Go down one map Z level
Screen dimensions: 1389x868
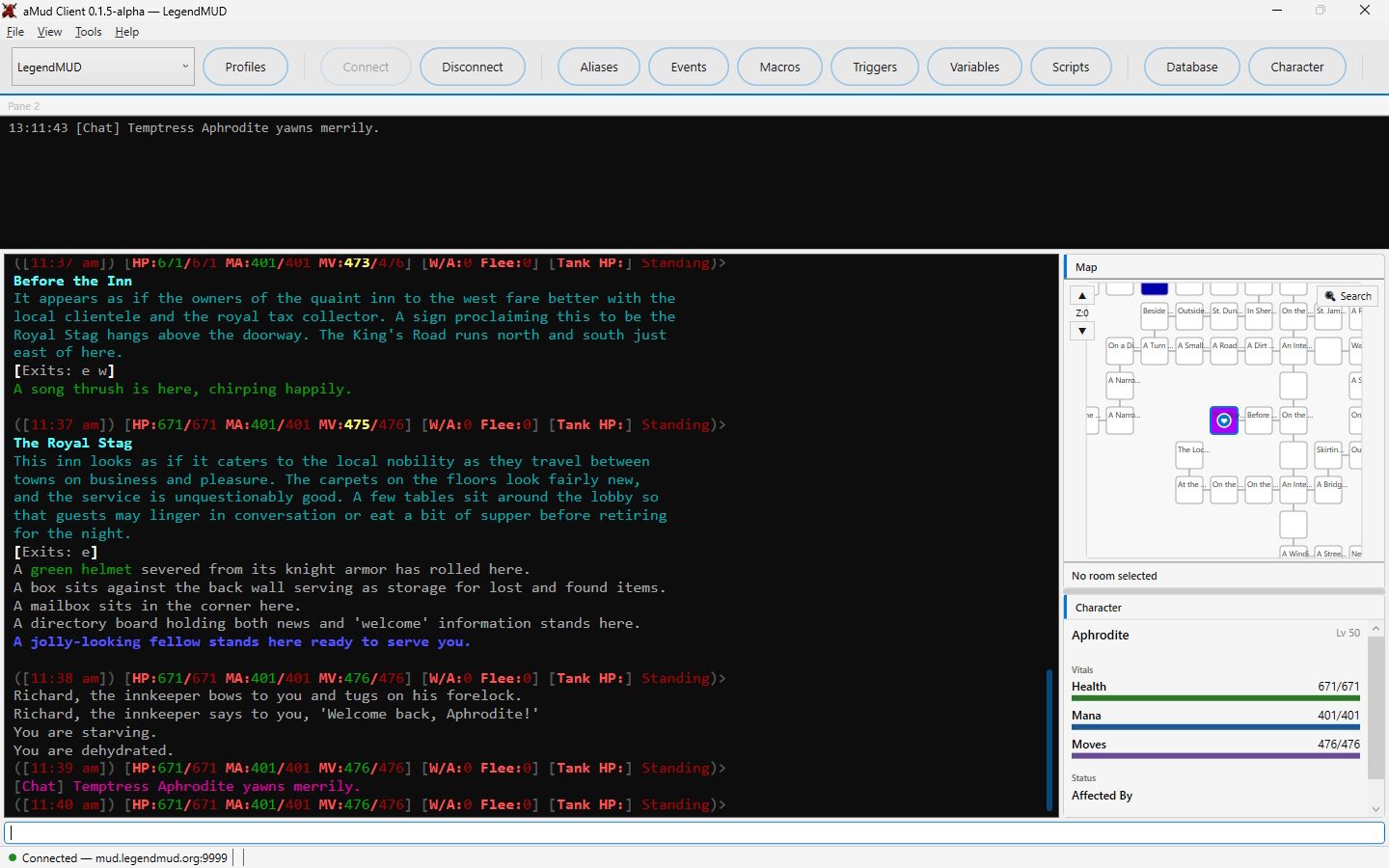[x=1082, y=331]
